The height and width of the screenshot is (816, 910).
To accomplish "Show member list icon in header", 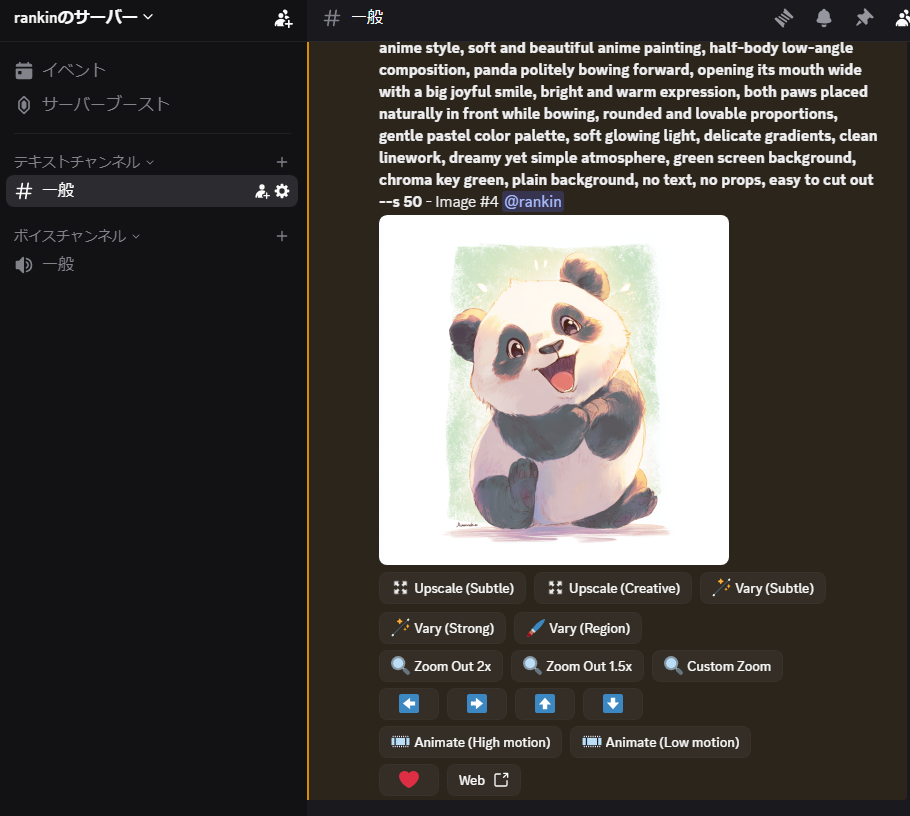I will (900, 18).
